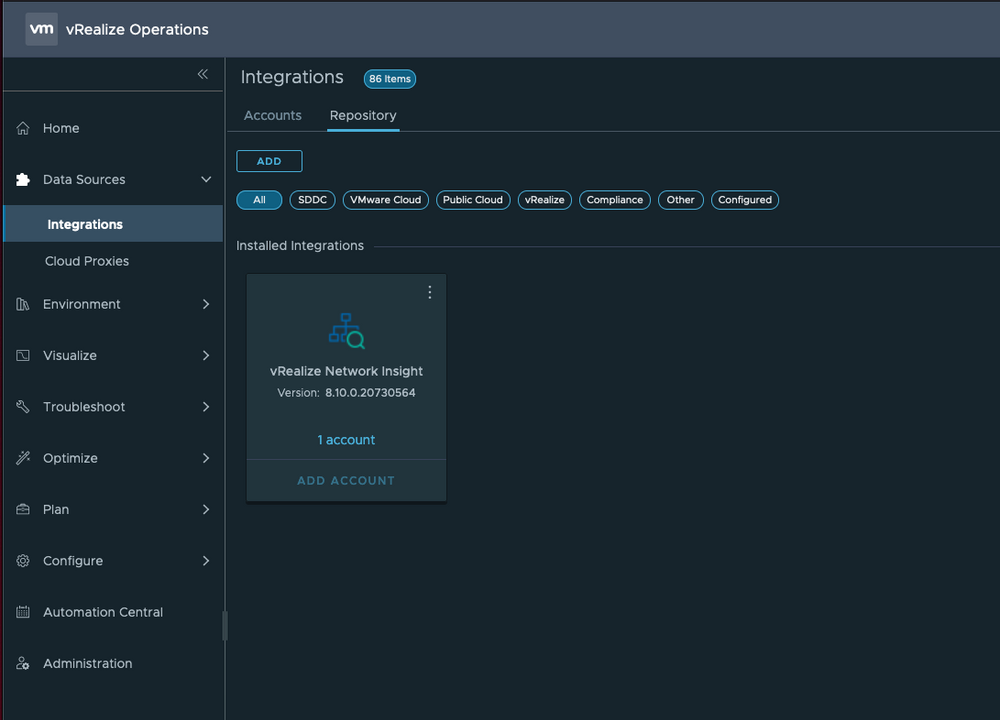Click the Integrations page heading
This screenshot has height=720, width=1000.
[292, 77]
